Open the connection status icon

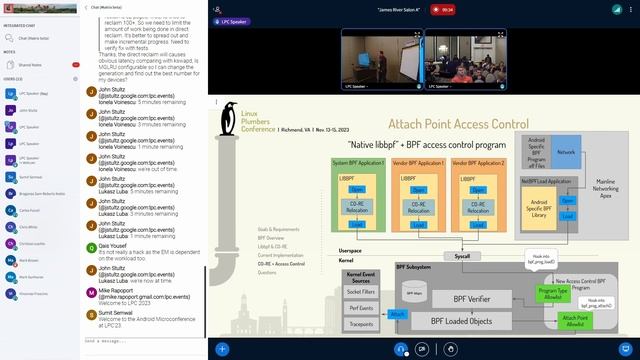tap(617, 9)
